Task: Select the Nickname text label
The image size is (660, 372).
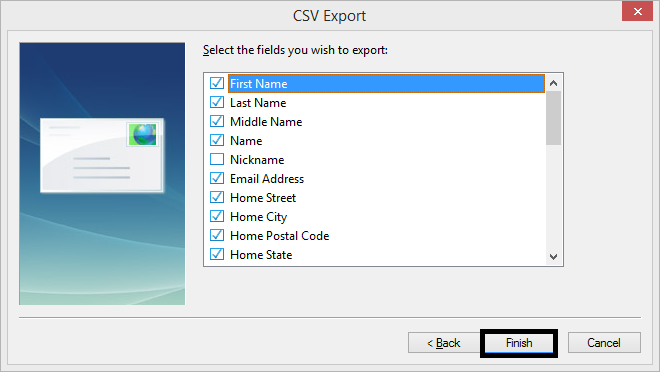Action: (257, 160)
